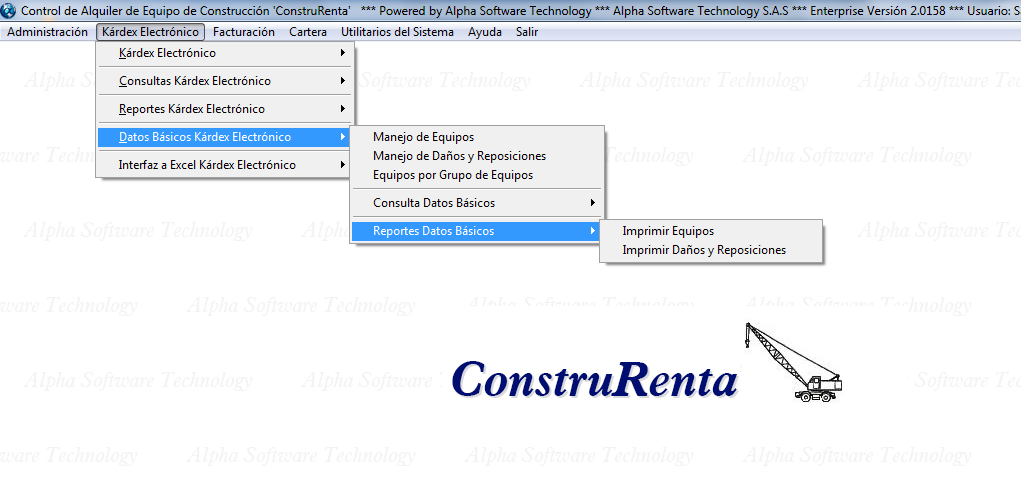Select Manejo de Daños y Reposiciones
The width and height of the screenshot is (1021, 502).
pos(459,156)
